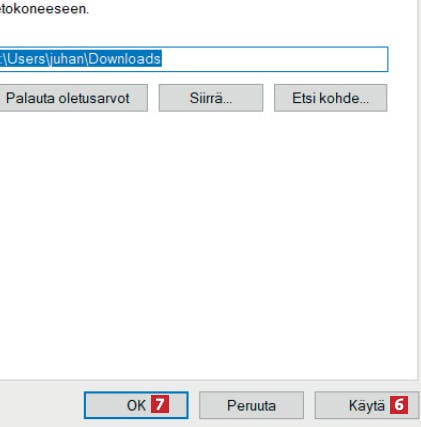The width and height of the screenshot is (421, 427).
Task: Select the Peruuta label text
Action: point(251,406)
